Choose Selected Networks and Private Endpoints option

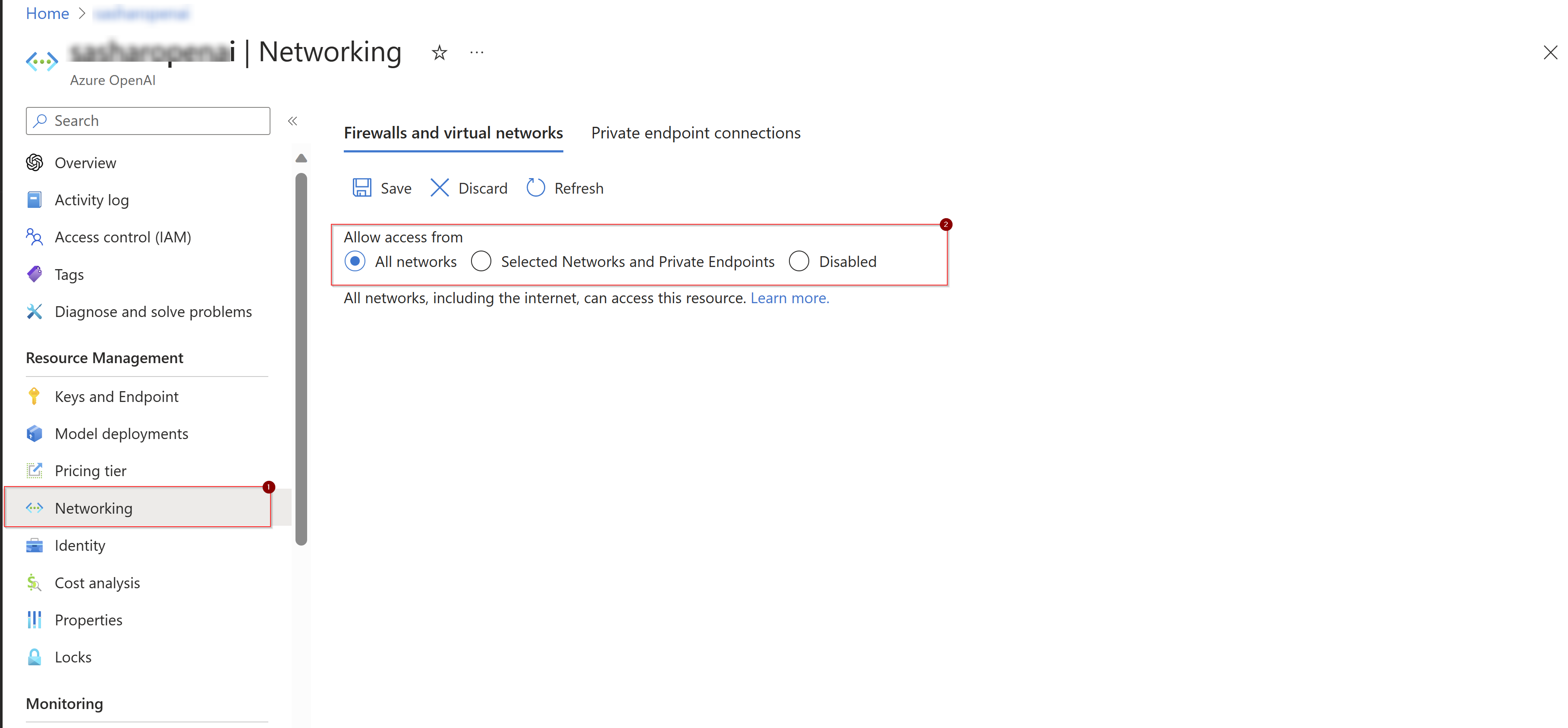(481, 261)
